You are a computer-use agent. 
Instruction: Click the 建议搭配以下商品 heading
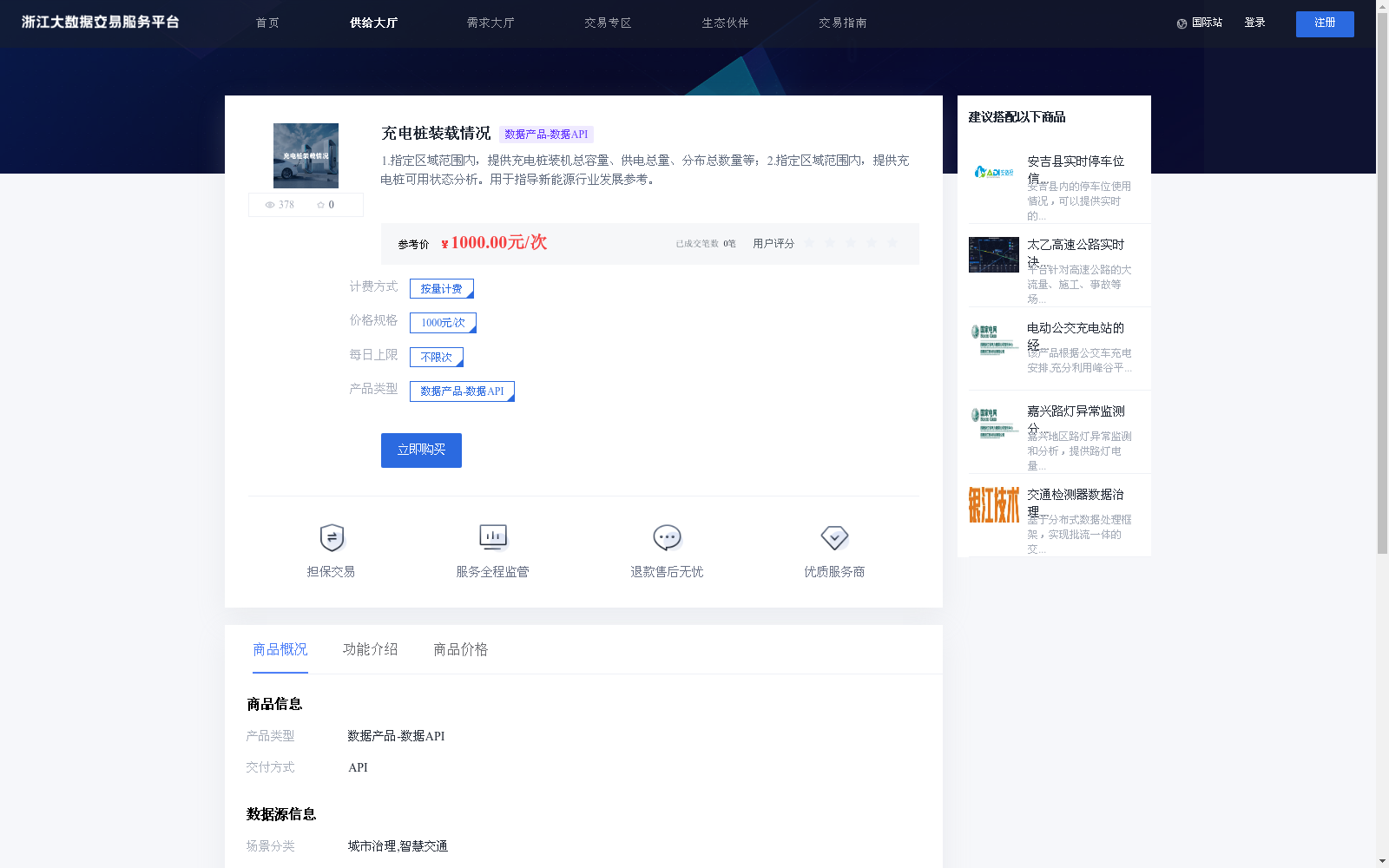(1017, 117)
